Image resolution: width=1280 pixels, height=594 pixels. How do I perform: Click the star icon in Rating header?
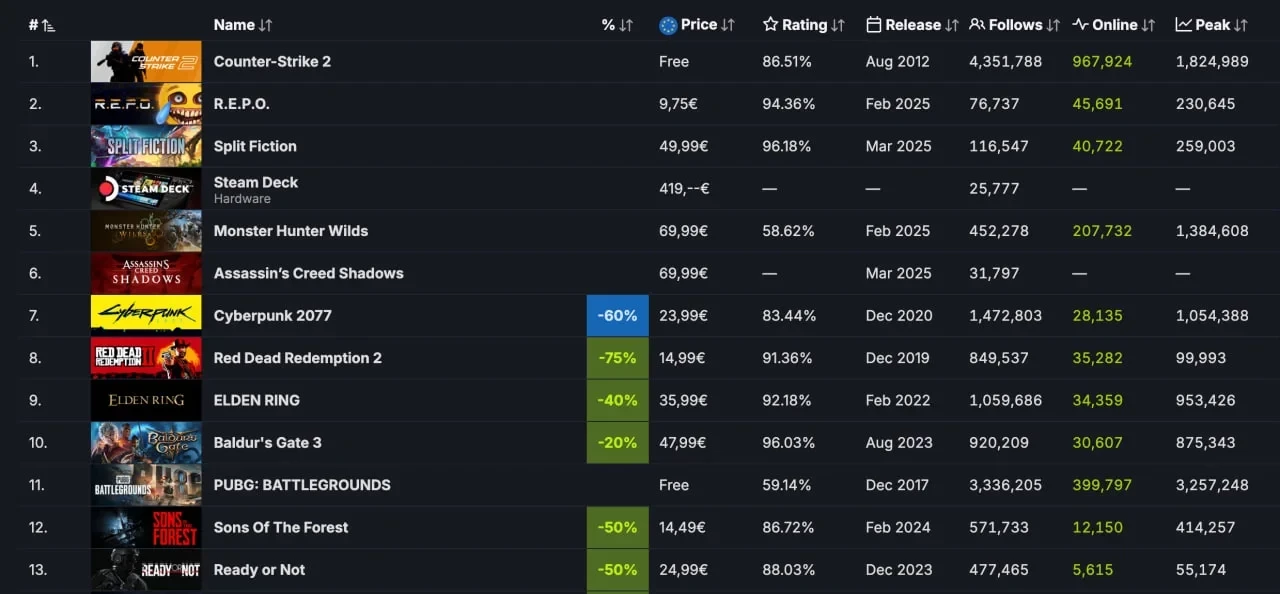(770, 24)
